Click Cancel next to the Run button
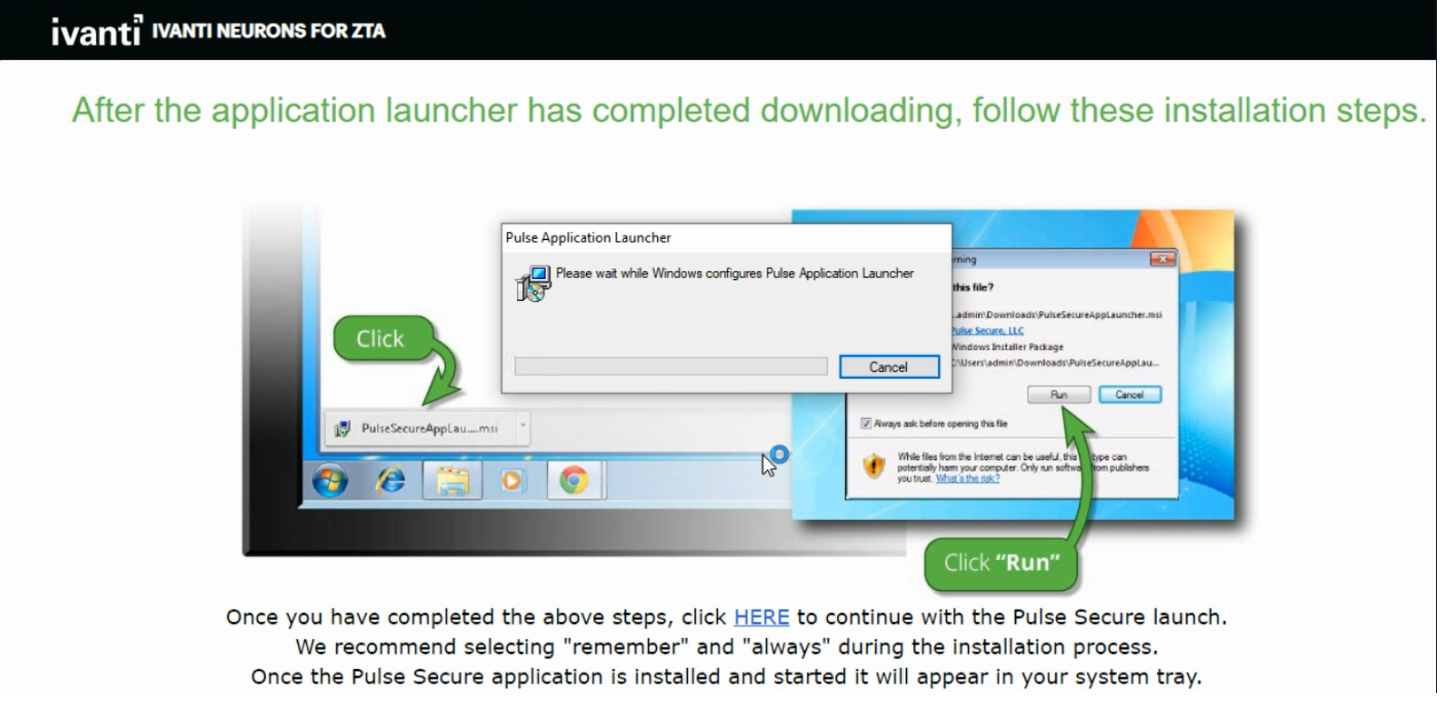 pos(1129,394)
